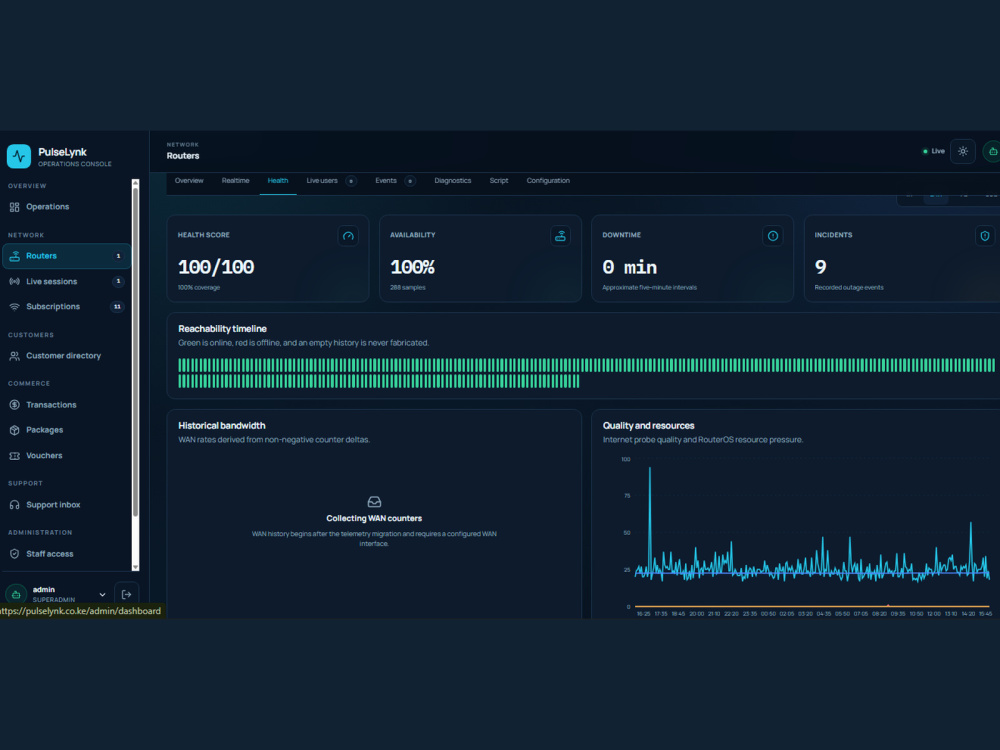
Task: Click the Routers router icon in sidebar
Action: click(x=15, y=256)
